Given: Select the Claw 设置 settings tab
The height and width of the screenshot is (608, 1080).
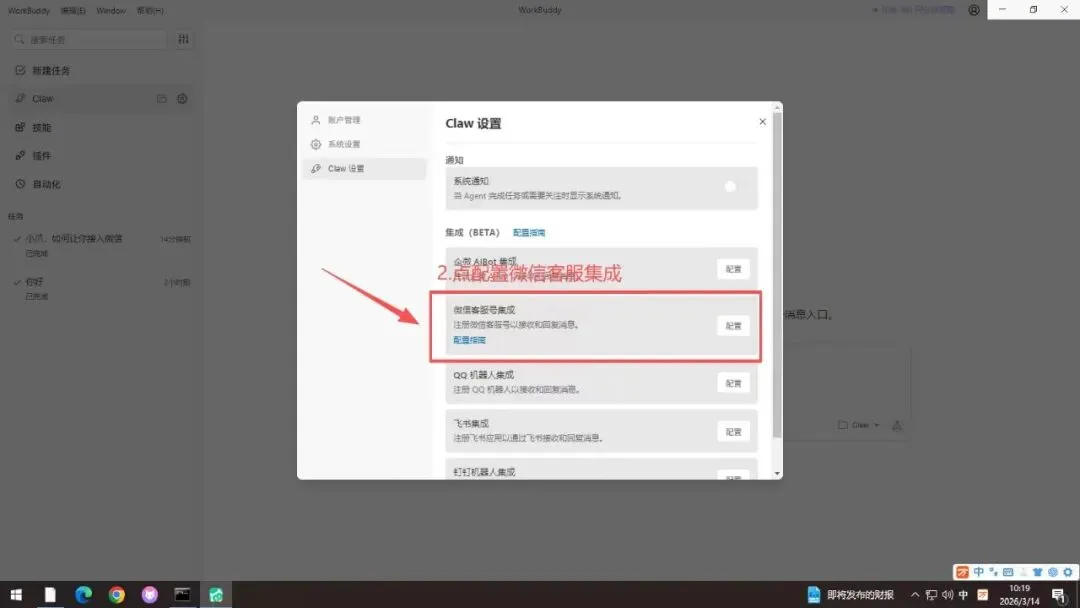Looking at the screenshot, I should click(364, 168).
